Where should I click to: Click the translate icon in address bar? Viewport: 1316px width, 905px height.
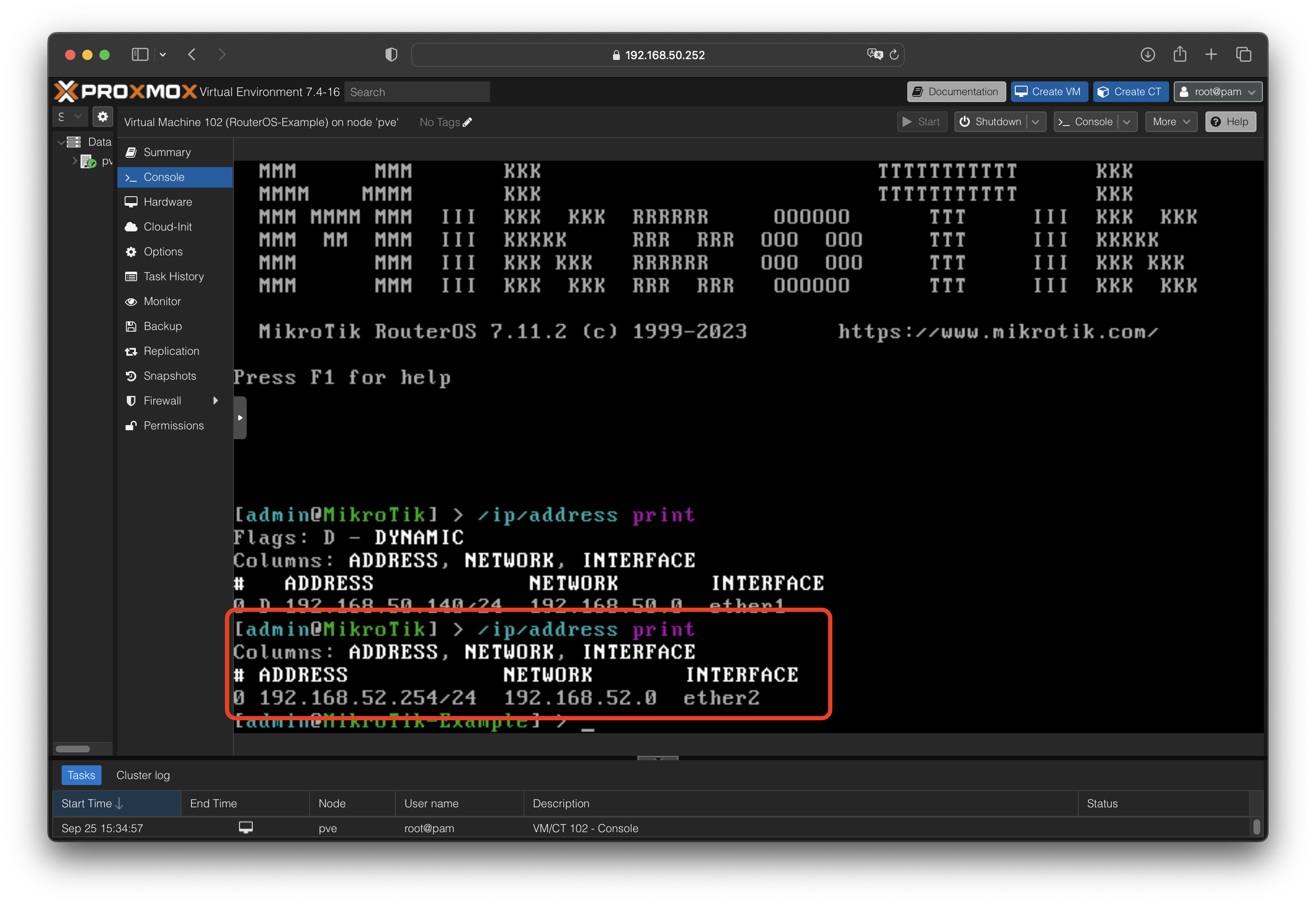[874, 54]
